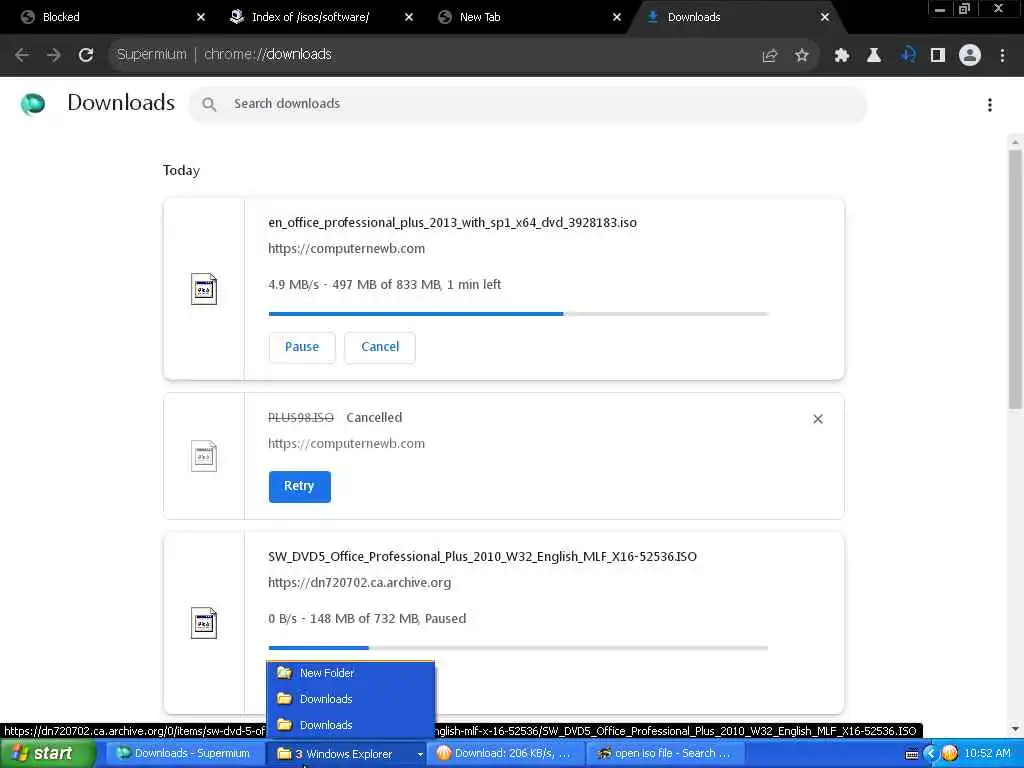The image size is (1024, 768).
Task: Open SW_DVD5_Office_Professional_Plus_2010 file name link
Action: click(x=482, y=556)
